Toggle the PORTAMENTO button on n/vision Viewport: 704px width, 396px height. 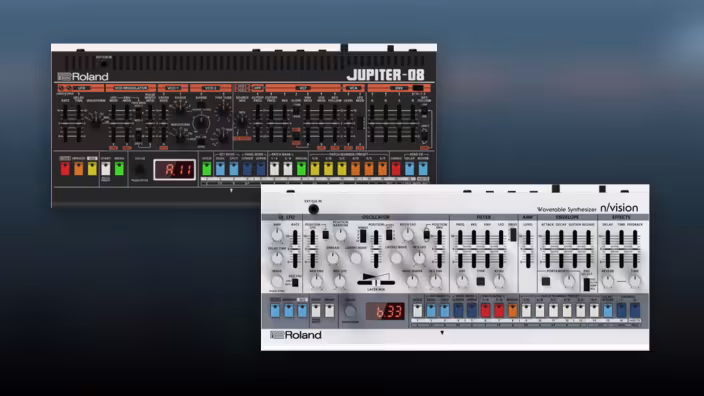pyautogui.click(x=546, y=282)
